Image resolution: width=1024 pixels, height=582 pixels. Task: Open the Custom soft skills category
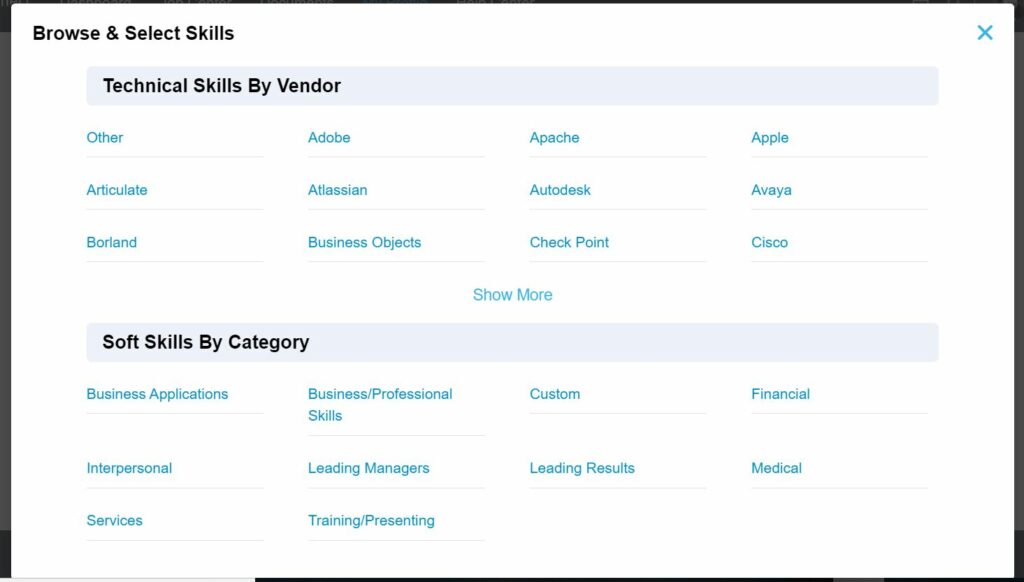tap(555, 393)
